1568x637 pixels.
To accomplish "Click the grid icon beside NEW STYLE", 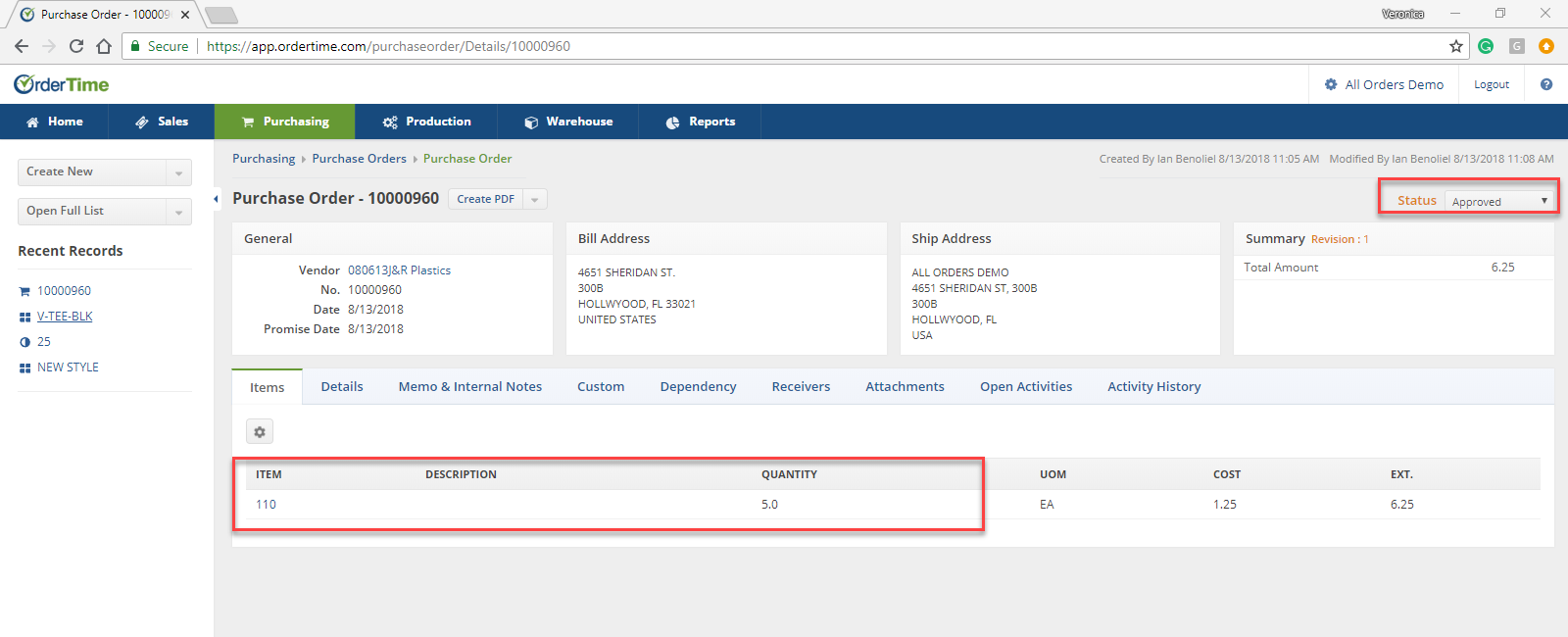I will tap(24, 367).
